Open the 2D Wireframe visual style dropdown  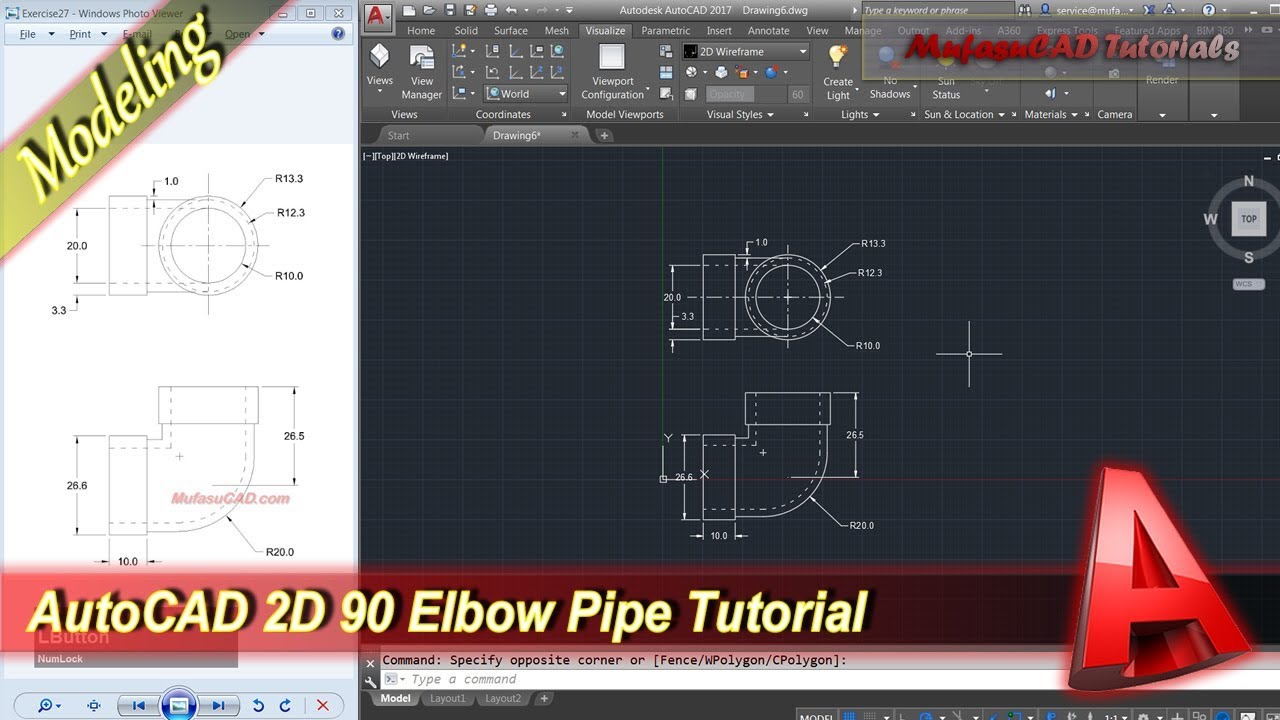[x=746, y=52]
